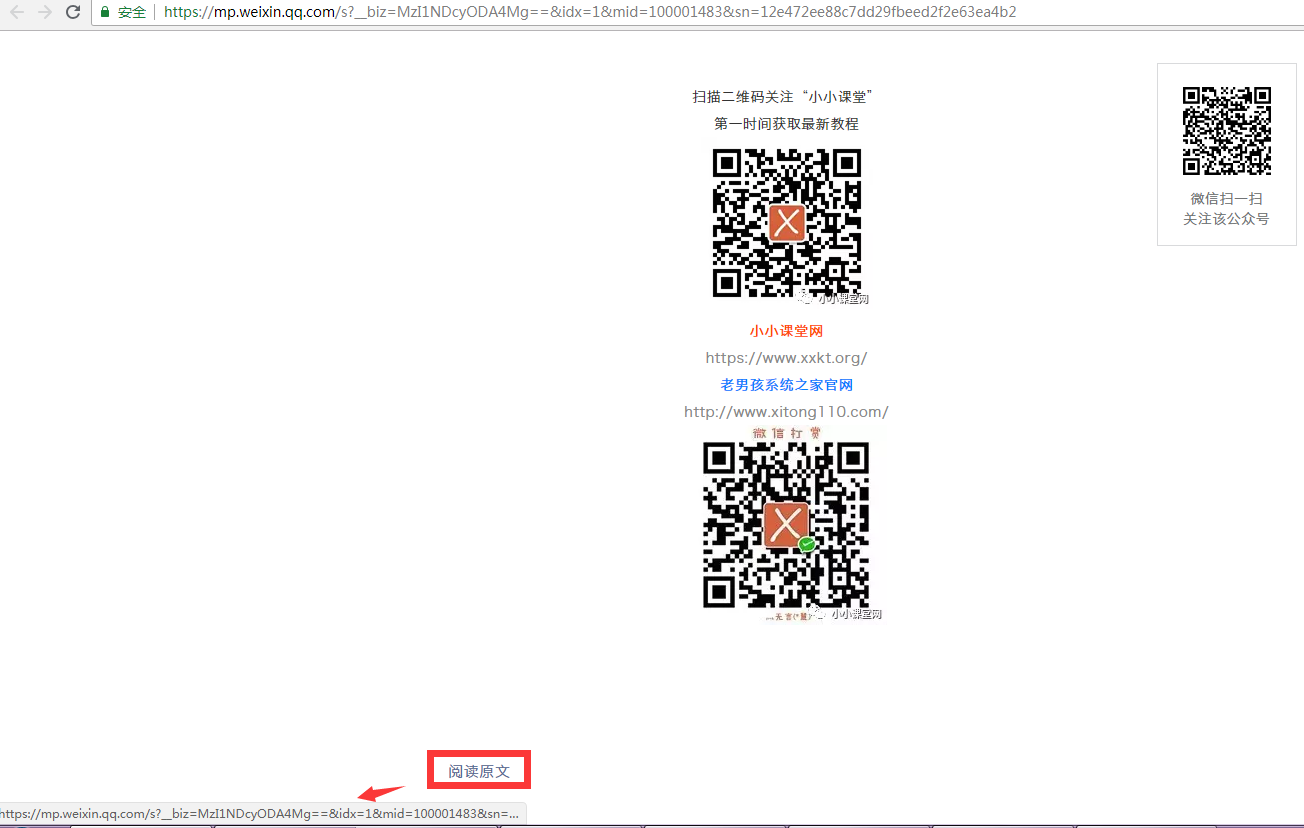Click the sidebar 微信扫一扫 QR code
This screenshot has height=828, width=1304.
[1226, 131]
